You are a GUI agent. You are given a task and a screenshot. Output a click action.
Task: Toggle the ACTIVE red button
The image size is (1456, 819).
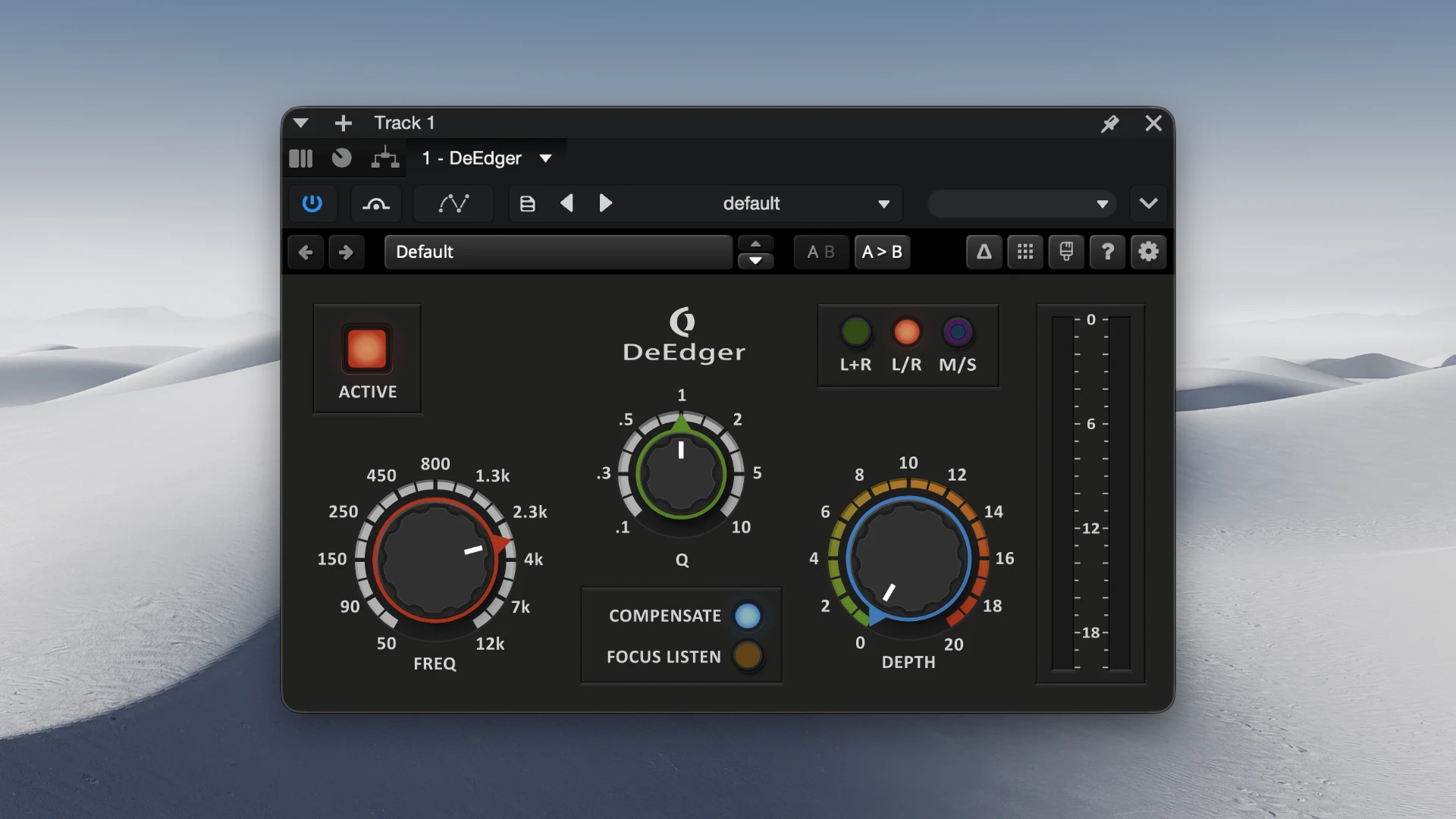click(x=367, y=350)
